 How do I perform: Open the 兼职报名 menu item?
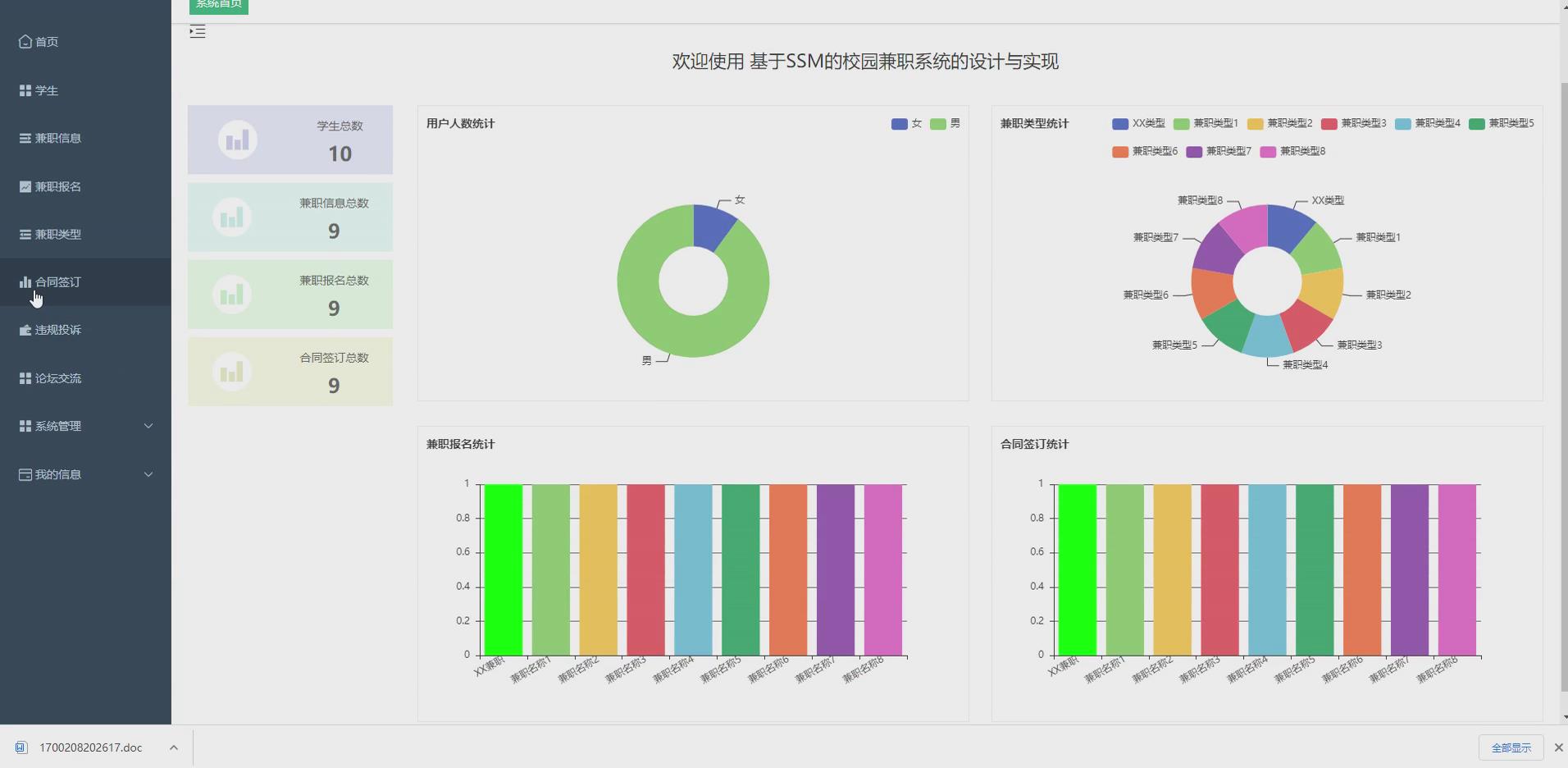[x=85, y=187]
